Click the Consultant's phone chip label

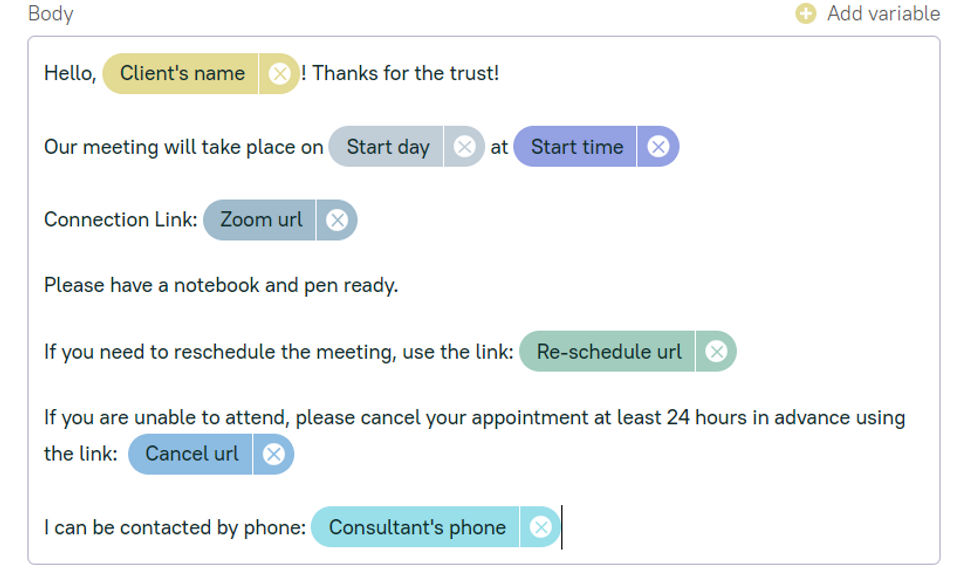tap(417, 528)
